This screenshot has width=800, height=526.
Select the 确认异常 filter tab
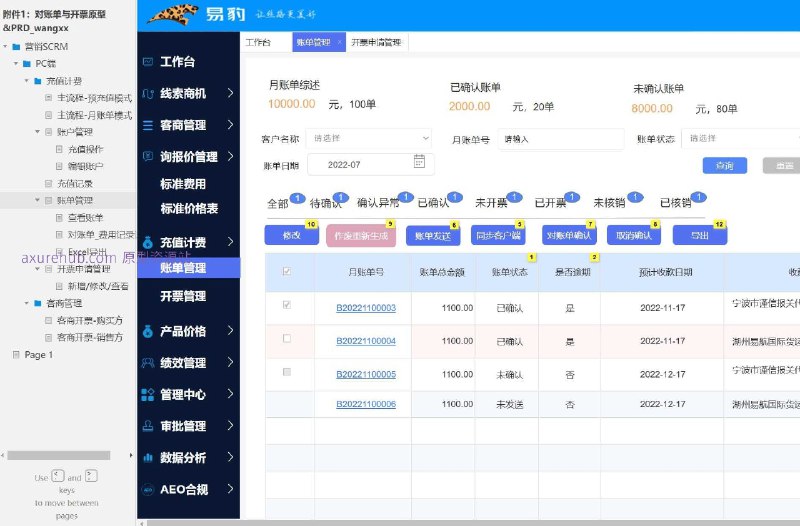coord(378,203)
